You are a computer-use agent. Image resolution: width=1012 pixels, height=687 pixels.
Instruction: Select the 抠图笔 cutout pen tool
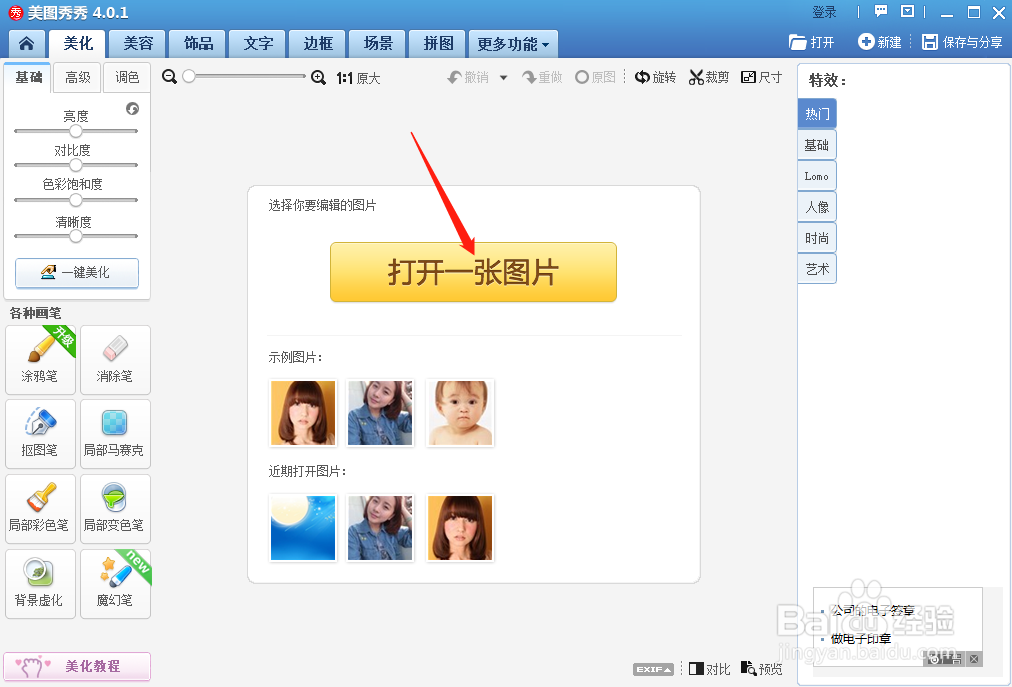tap(40, 434)
